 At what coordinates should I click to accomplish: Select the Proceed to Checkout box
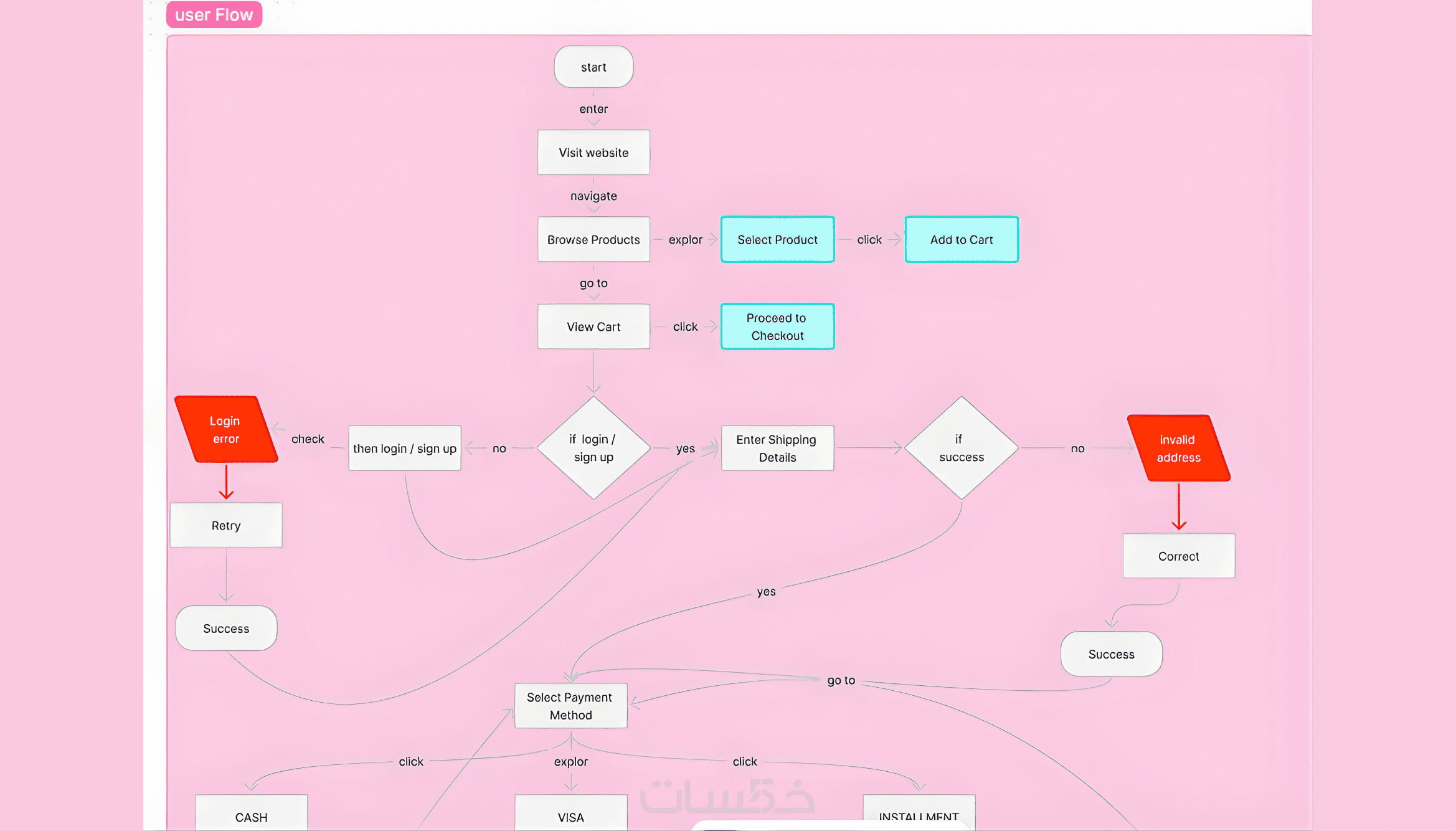[x=777, y=326]
